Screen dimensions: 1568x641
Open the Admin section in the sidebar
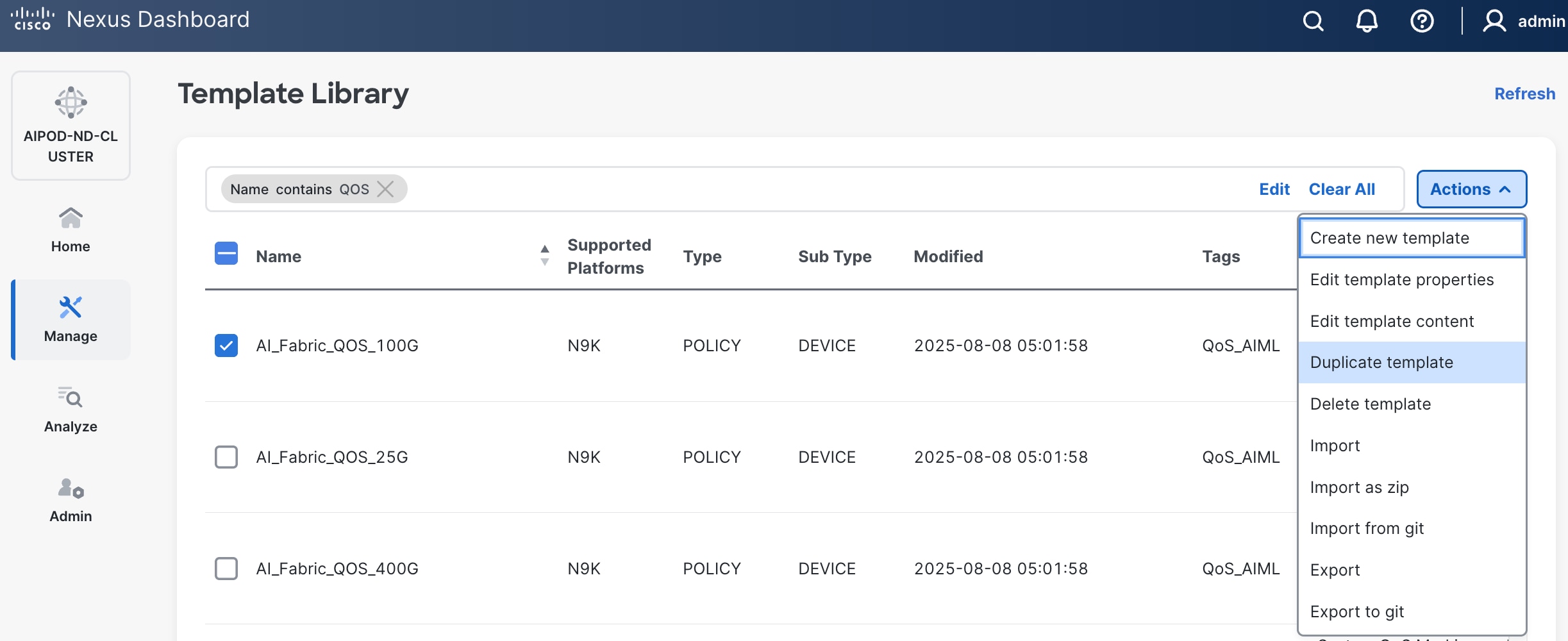click(x=71, y=500)
